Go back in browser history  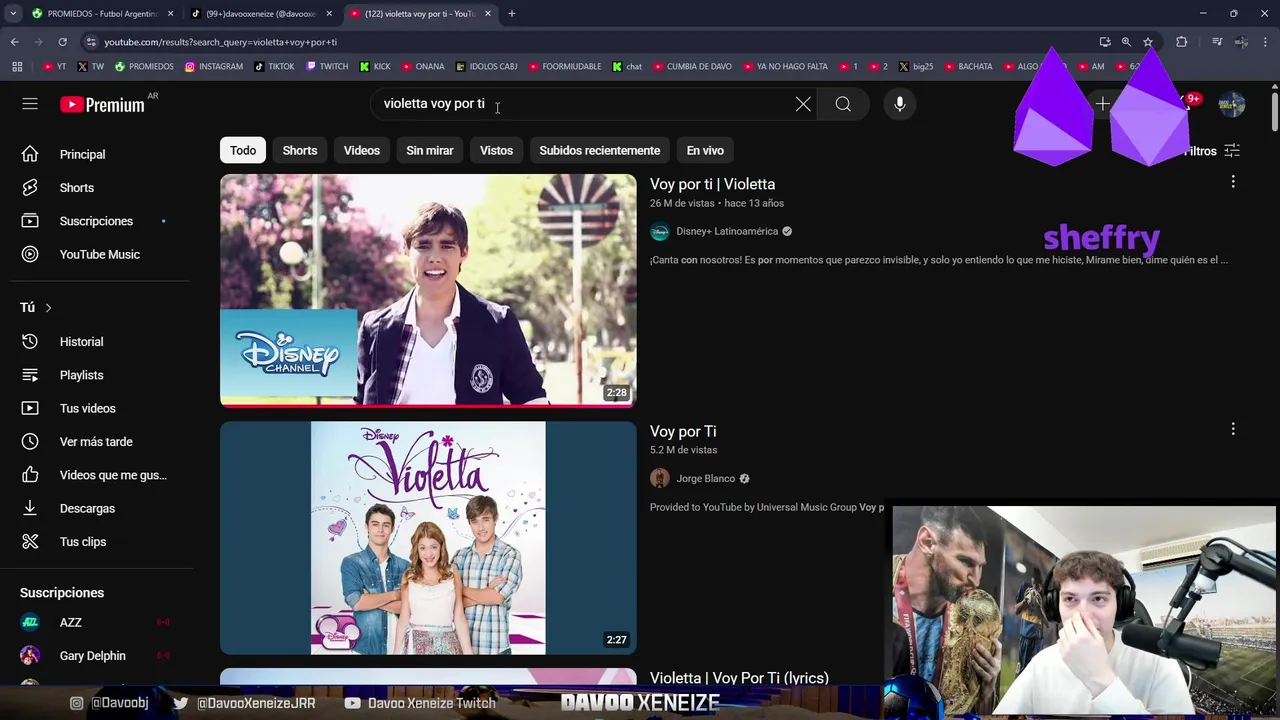tap(14, 42)
